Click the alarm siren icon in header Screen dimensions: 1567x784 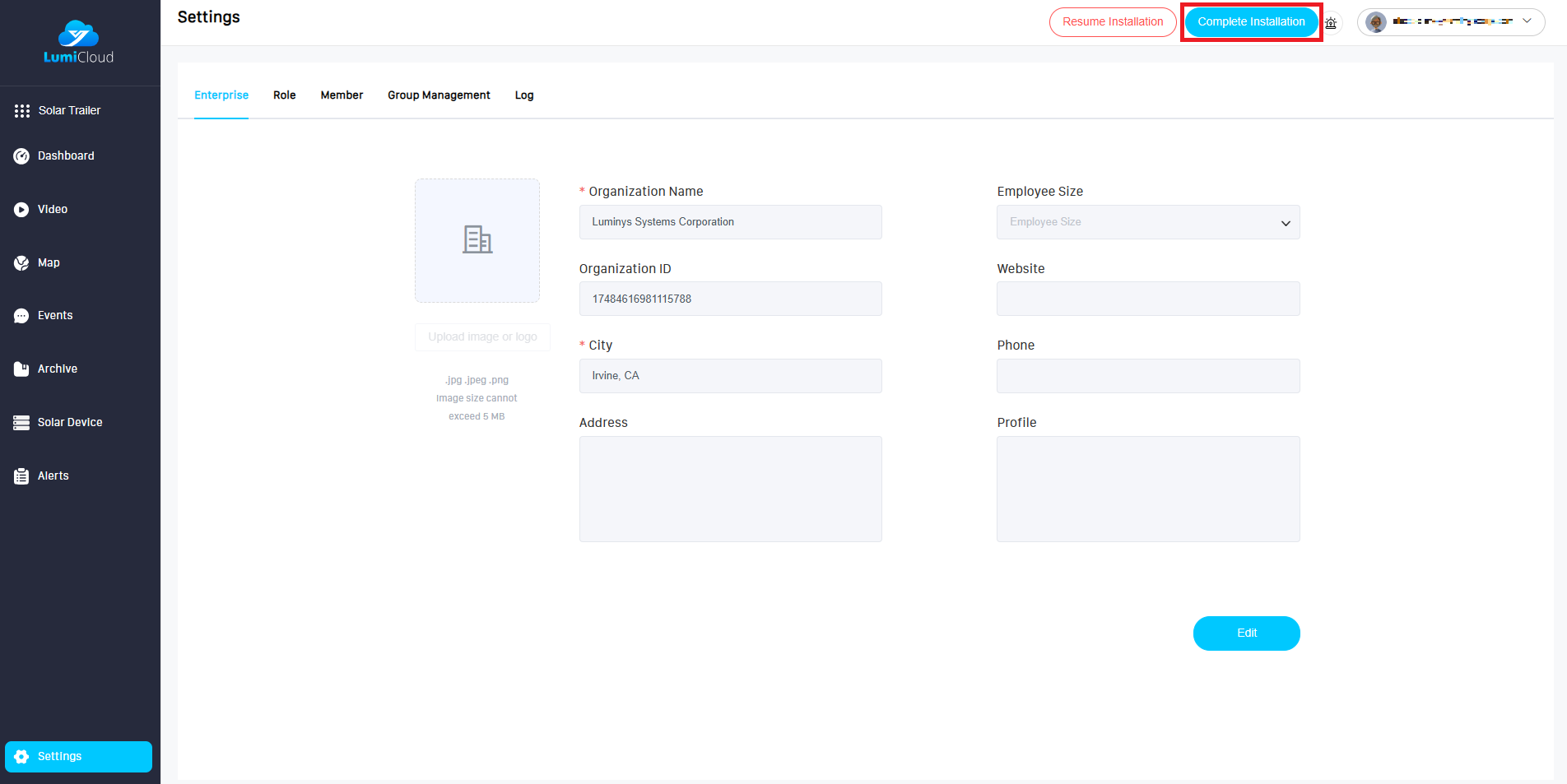tap(1331, 23)
